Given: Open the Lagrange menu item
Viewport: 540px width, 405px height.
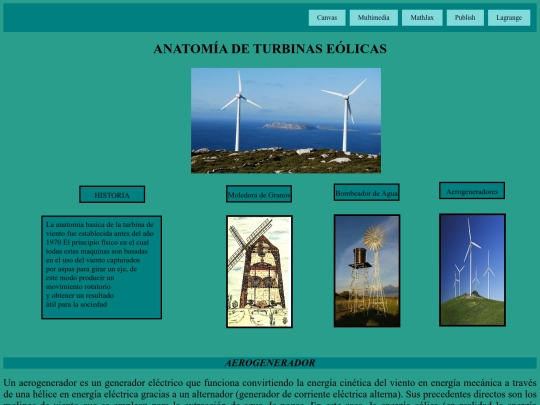Looking at the screenshot, I should (x=509, y=18).
